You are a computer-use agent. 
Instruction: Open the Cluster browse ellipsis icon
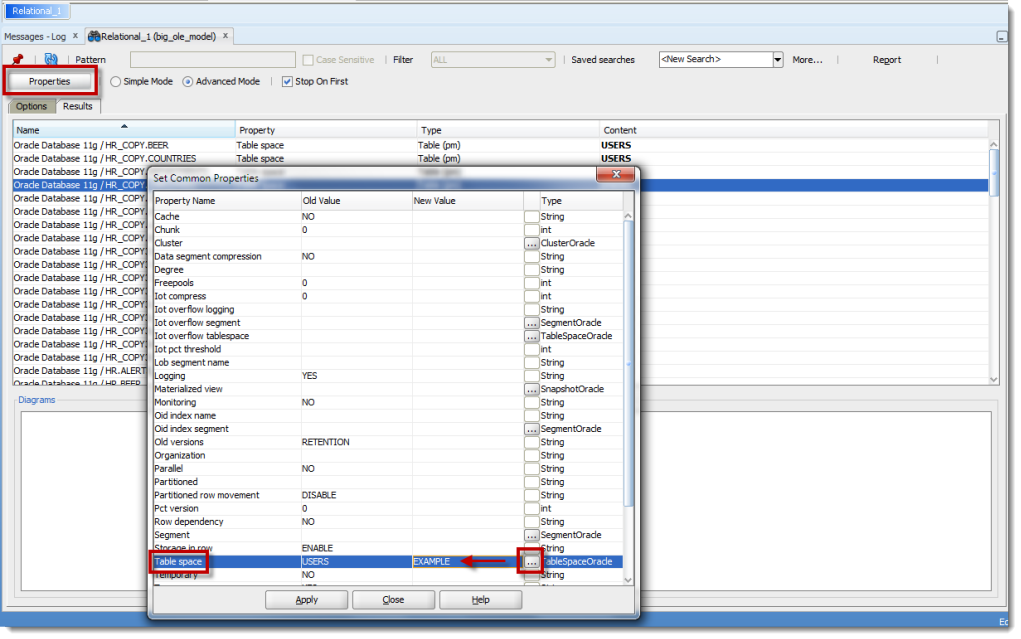533,243
